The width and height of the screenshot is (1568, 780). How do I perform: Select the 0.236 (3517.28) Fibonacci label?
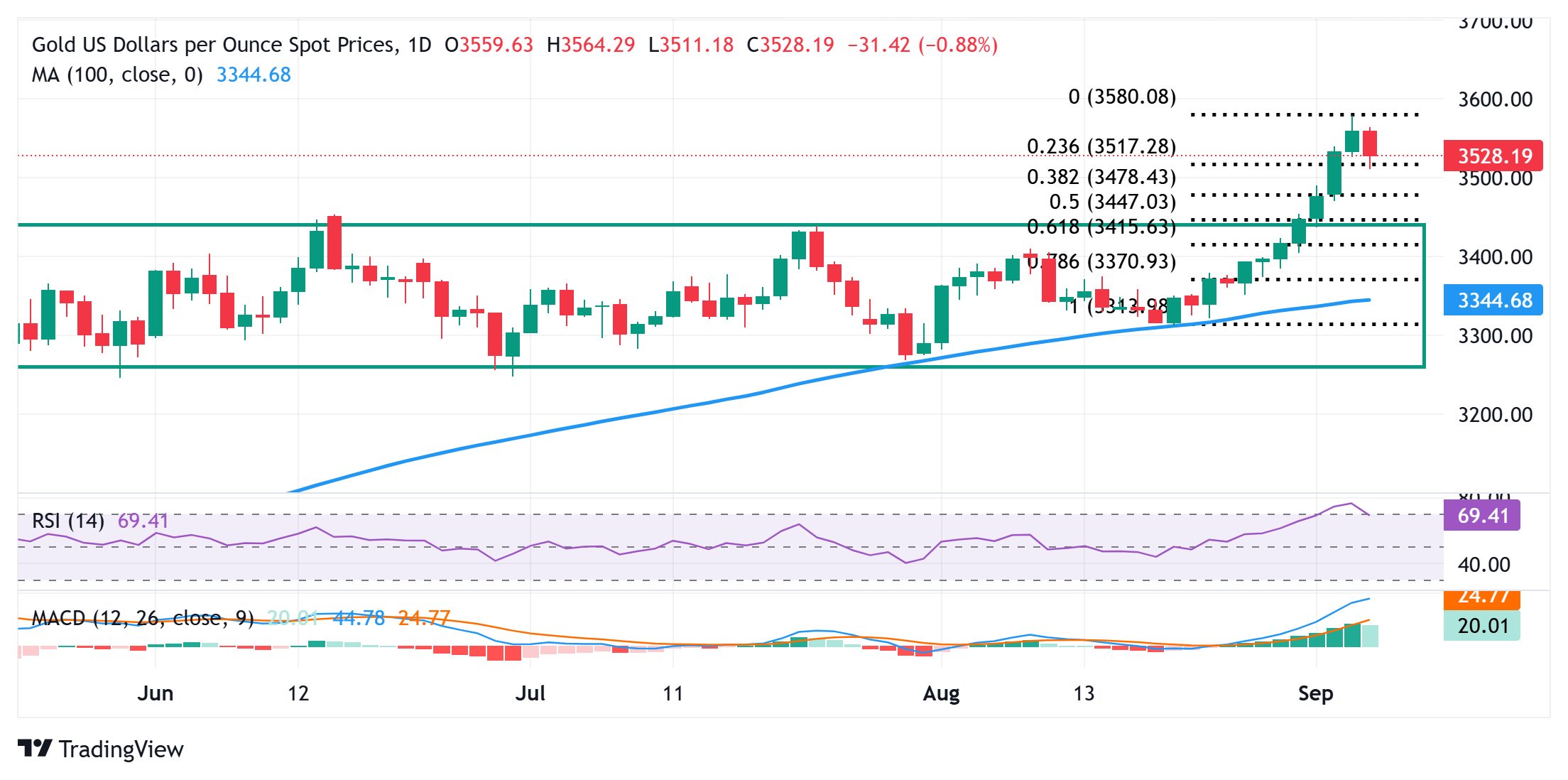click(1101, 146)
